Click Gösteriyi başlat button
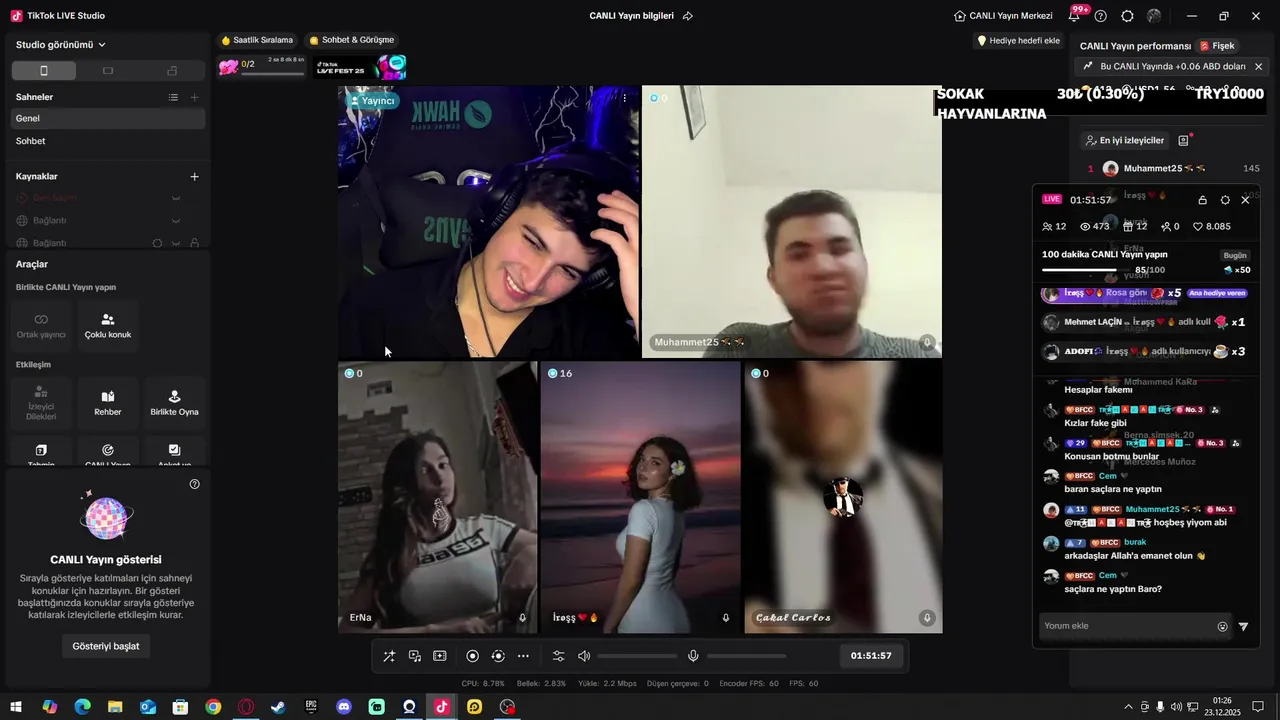Viewport: 1280px width, 720px height. (106, 646)
